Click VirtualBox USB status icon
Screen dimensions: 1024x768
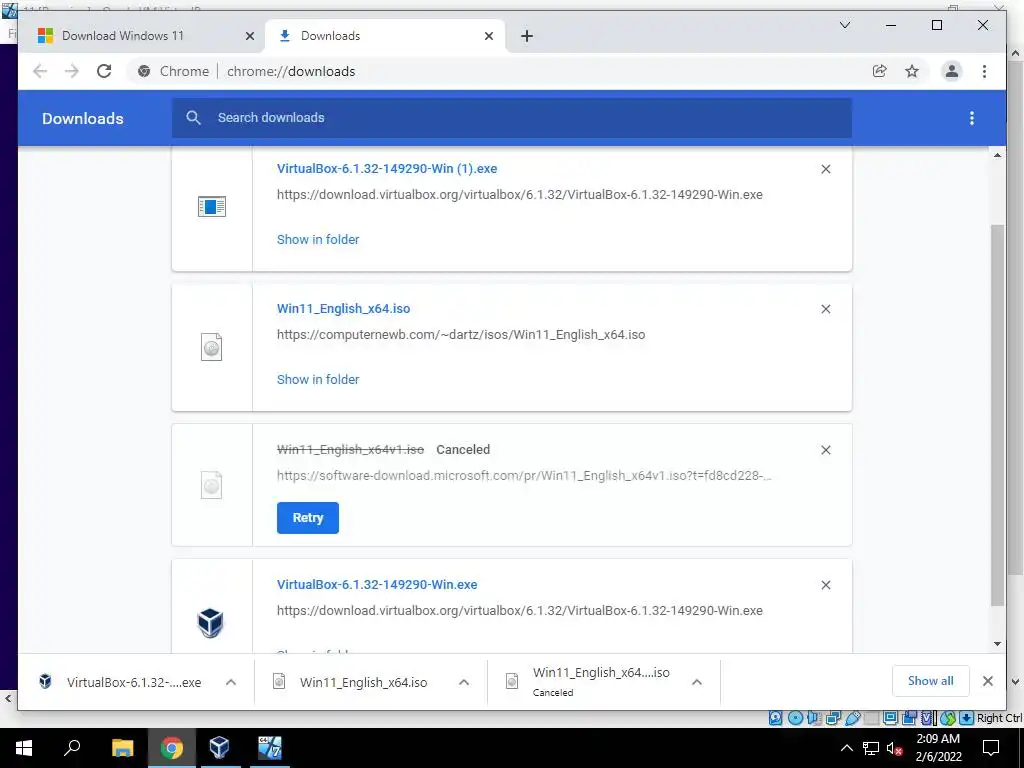point(853,718)
